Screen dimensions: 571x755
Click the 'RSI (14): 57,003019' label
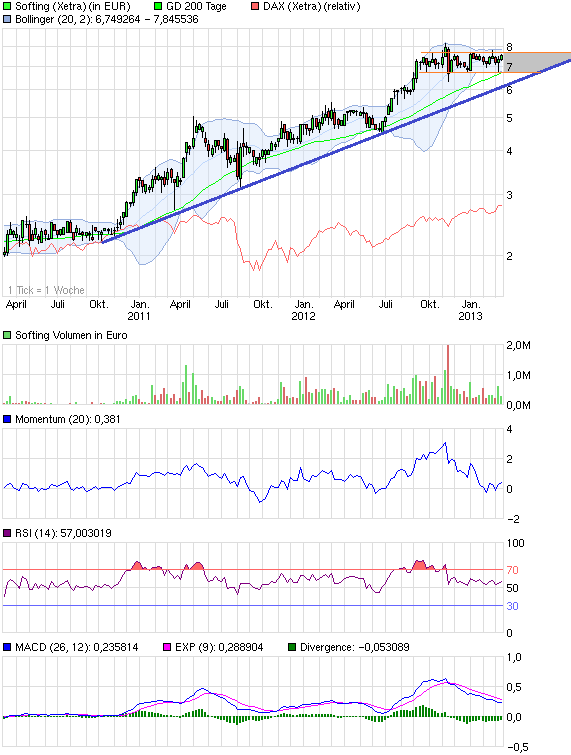coord(63,533)
